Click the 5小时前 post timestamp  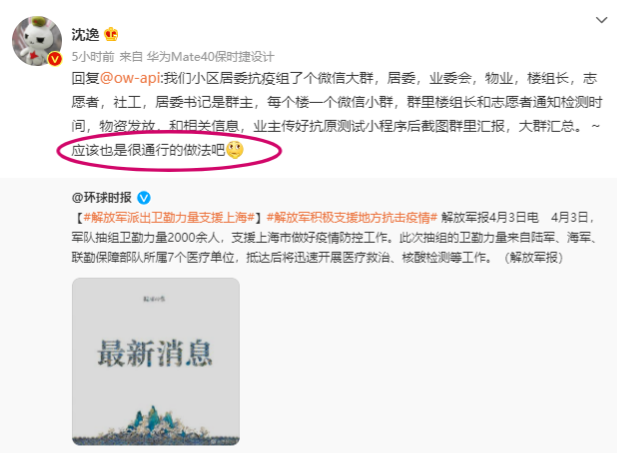pos(93,57)
